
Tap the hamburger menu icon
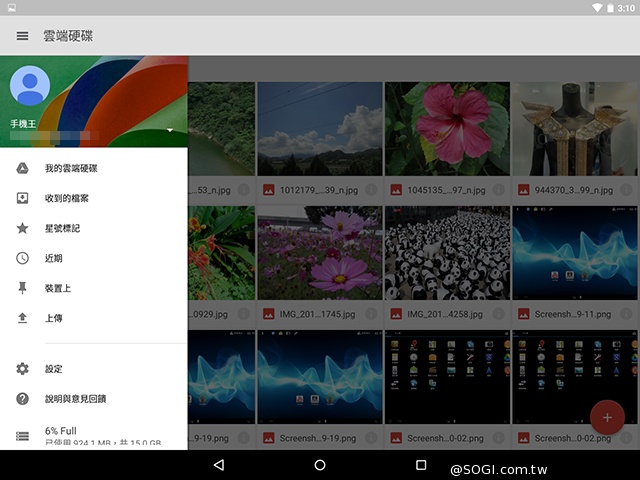(22, 36)
